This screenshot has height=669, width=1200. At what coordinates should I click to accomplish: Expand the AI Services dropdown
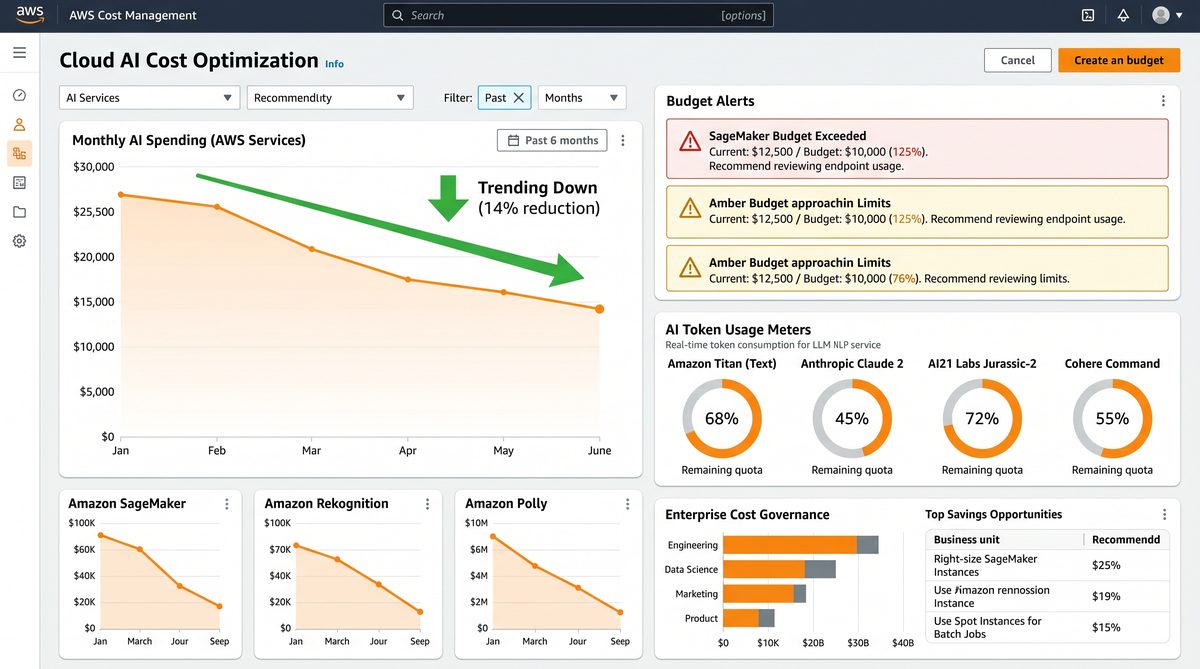(149, 98)
